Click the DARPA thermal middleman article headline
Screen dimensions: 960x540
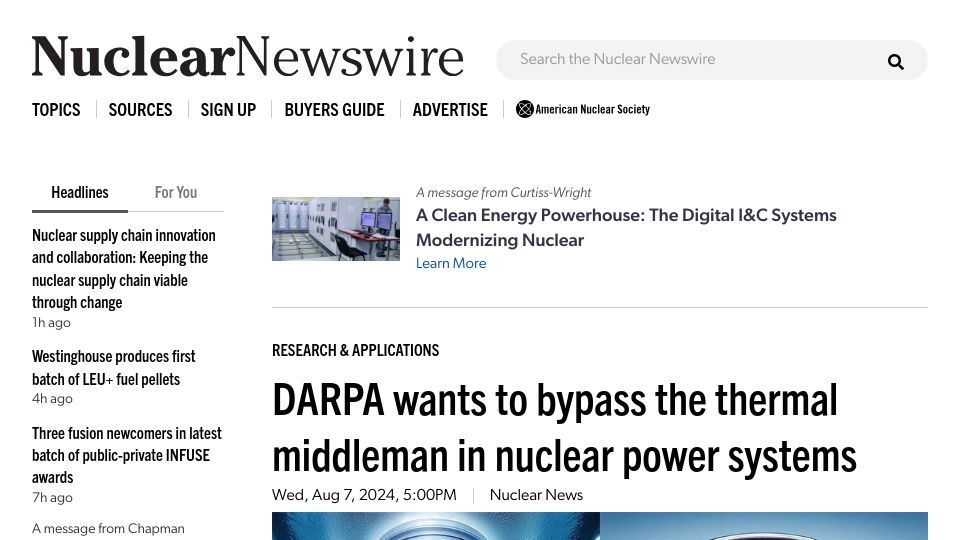click(564, 428)
